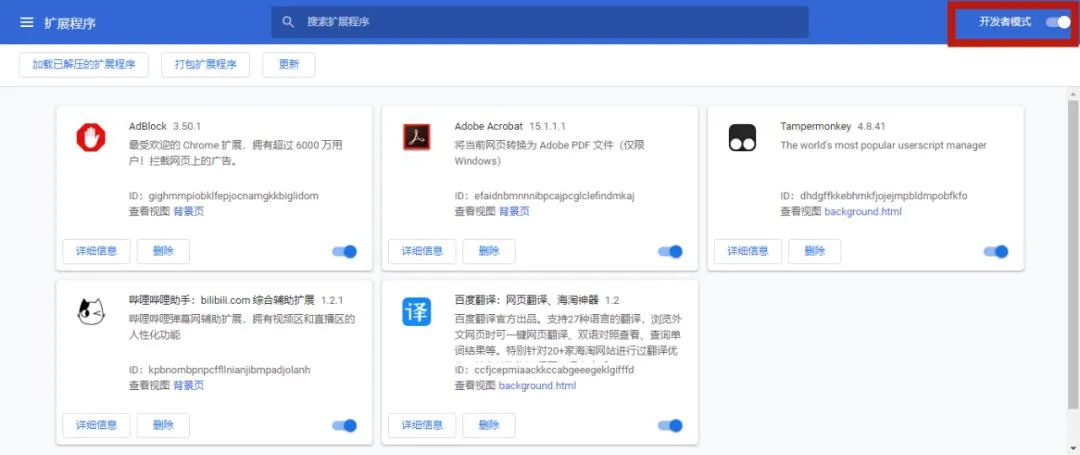1080x455 pixels.
Task: Click AdBlock ID gighmmpiobklfepjocnamgkkbiglidom
Action: tap(233, 195)
